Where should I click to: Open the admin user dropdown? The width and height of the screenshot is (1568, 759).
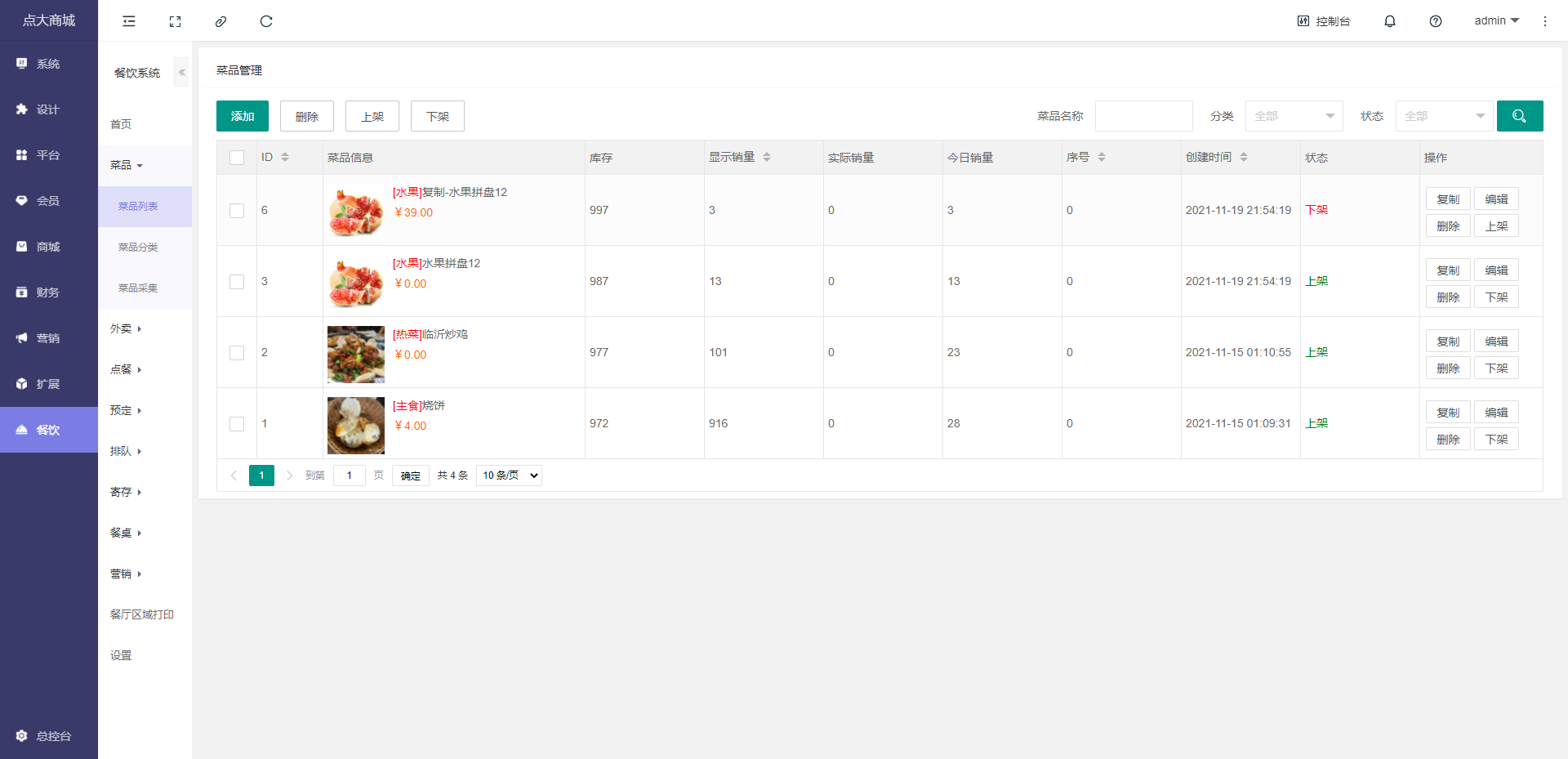[x=1495, y=21]
